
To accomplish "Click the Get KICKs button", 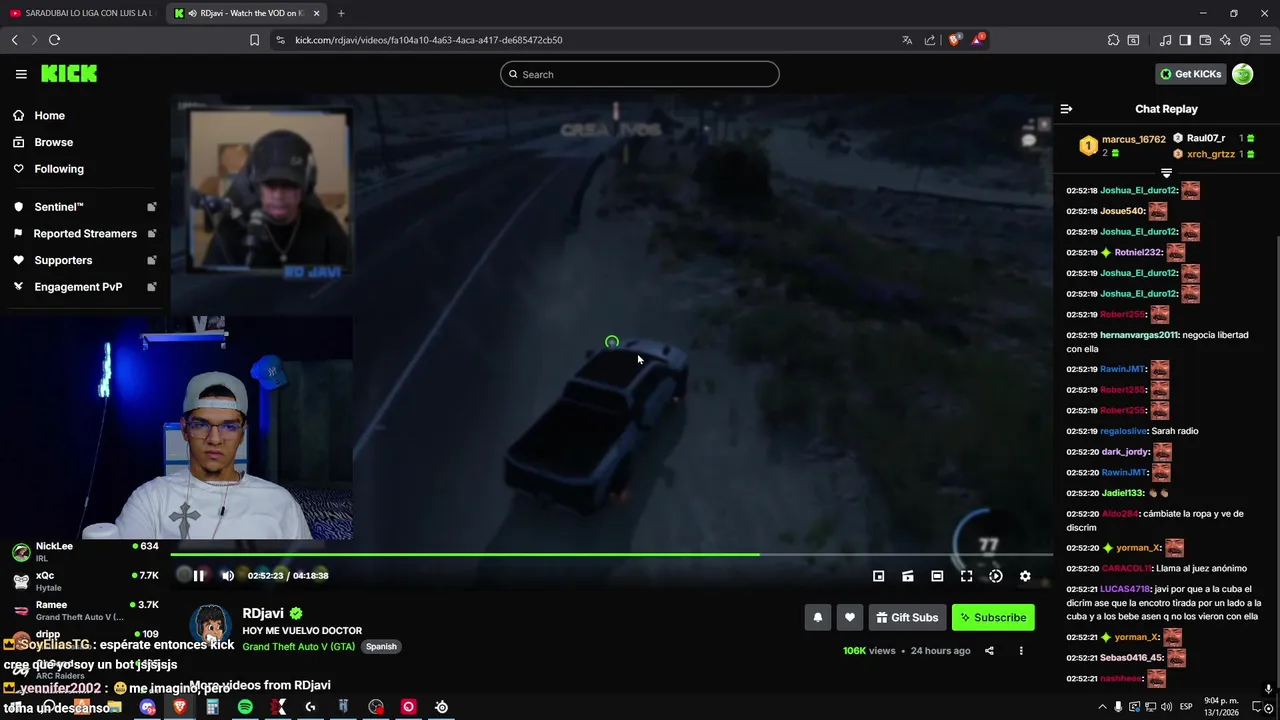I will pyautogui.click(x=1190, y=74).
